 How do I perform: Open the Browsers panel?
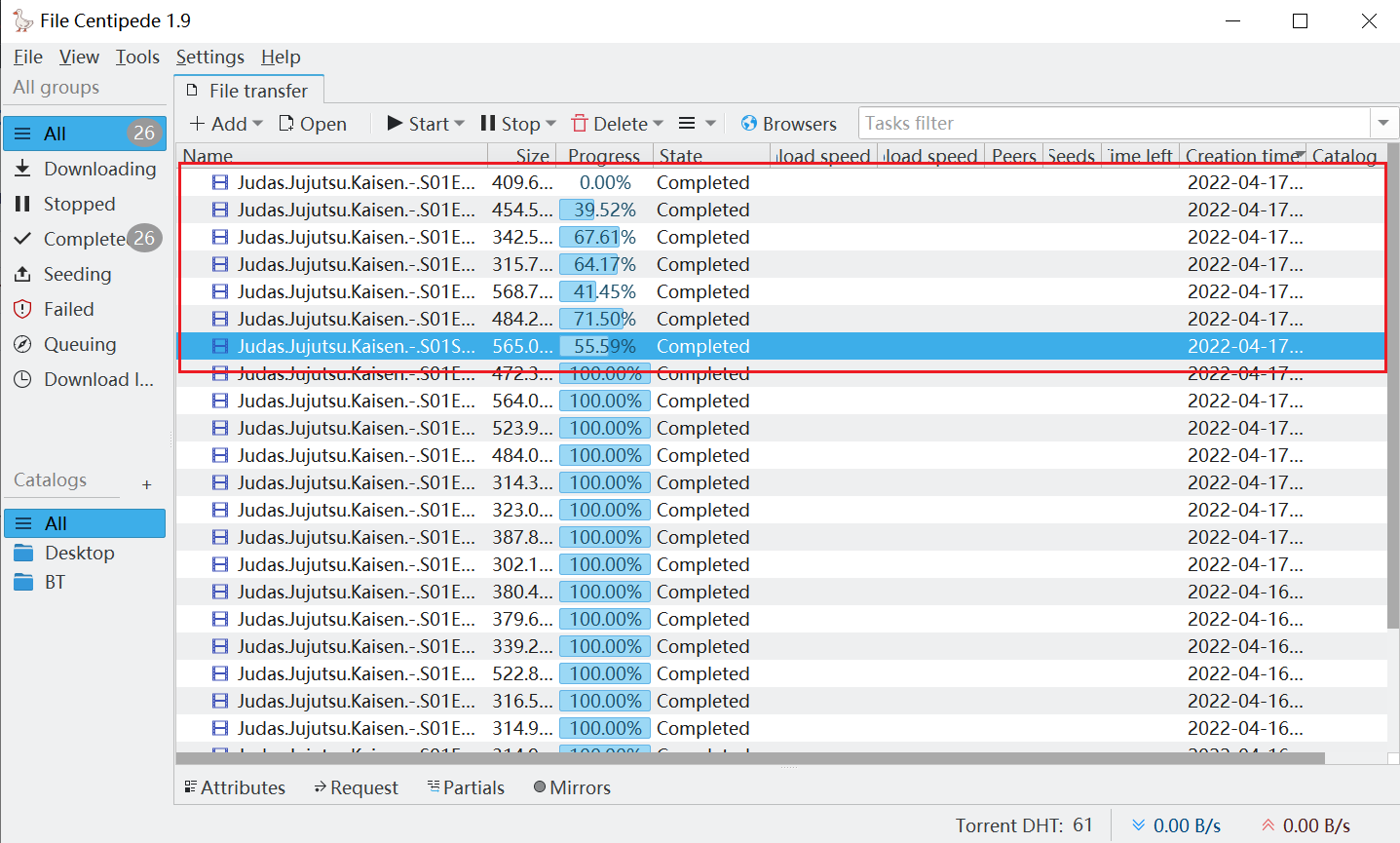788,123
